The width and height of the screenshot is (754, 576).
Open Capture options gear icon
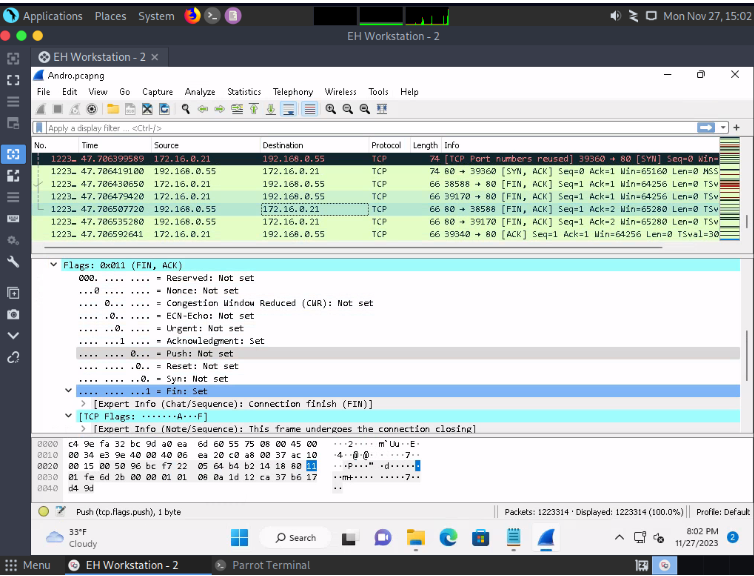tap(91, 109)
